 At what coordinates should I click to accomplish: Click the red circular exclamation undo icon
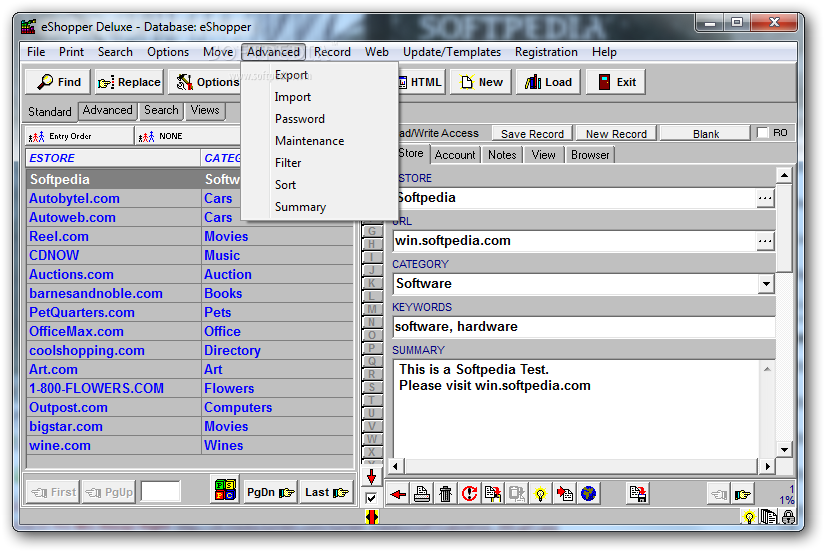point(469,494)
